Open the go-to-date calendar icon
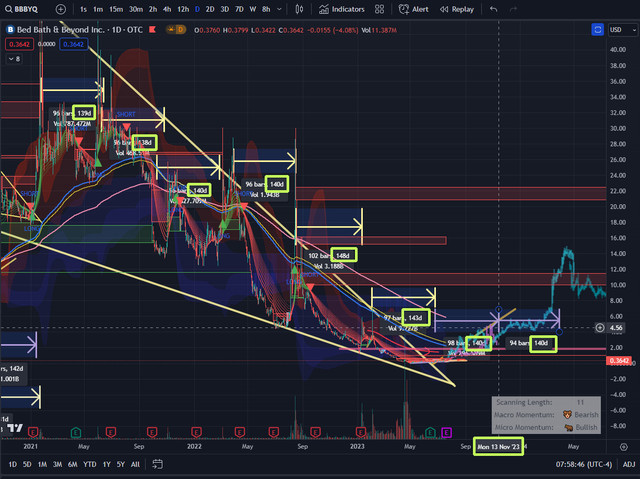The image size is (640, 479). pyautogui.click(x=158, y=464)
